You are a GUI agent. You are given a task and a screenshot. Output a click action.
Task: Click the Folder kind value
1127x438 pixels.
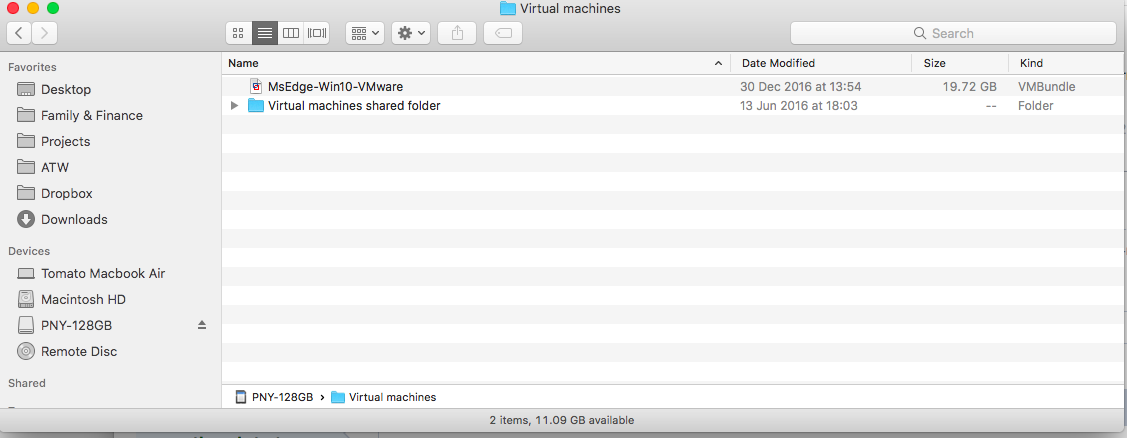1036,106
